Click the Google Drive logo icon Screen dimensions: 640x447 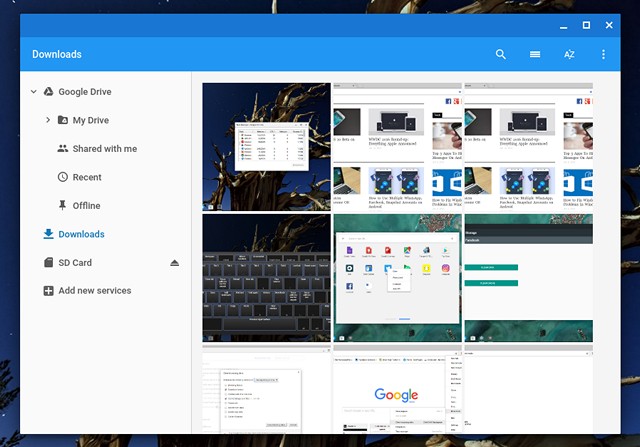click(49, 91)
